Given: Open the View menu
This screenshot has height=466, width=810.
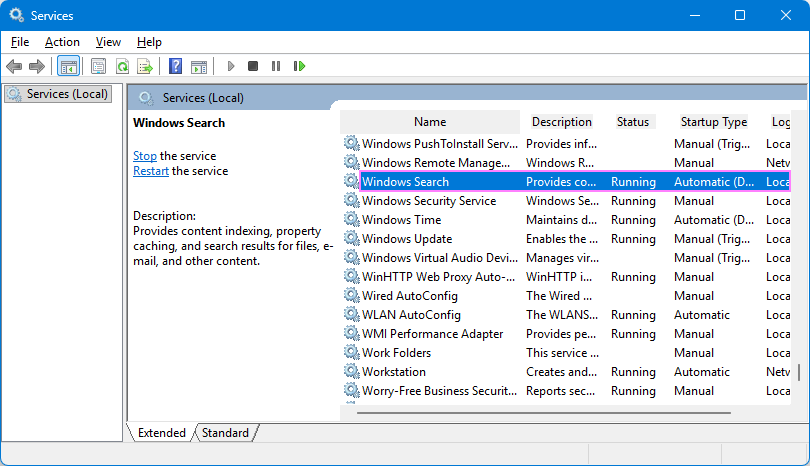Looking at the screenshot, I should [x=108, y=42].
